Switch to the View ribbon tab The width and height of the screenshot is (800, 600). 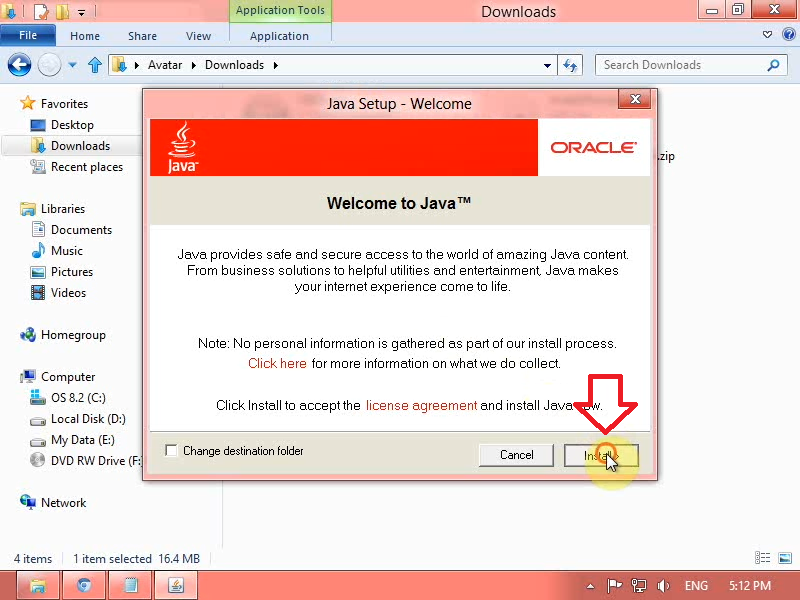coord(198,36)
